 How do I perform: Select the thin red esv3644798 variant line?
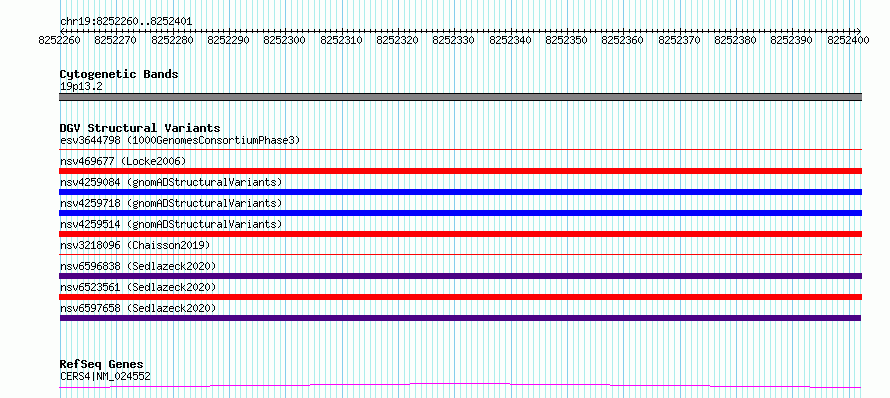tap(460, 150)
